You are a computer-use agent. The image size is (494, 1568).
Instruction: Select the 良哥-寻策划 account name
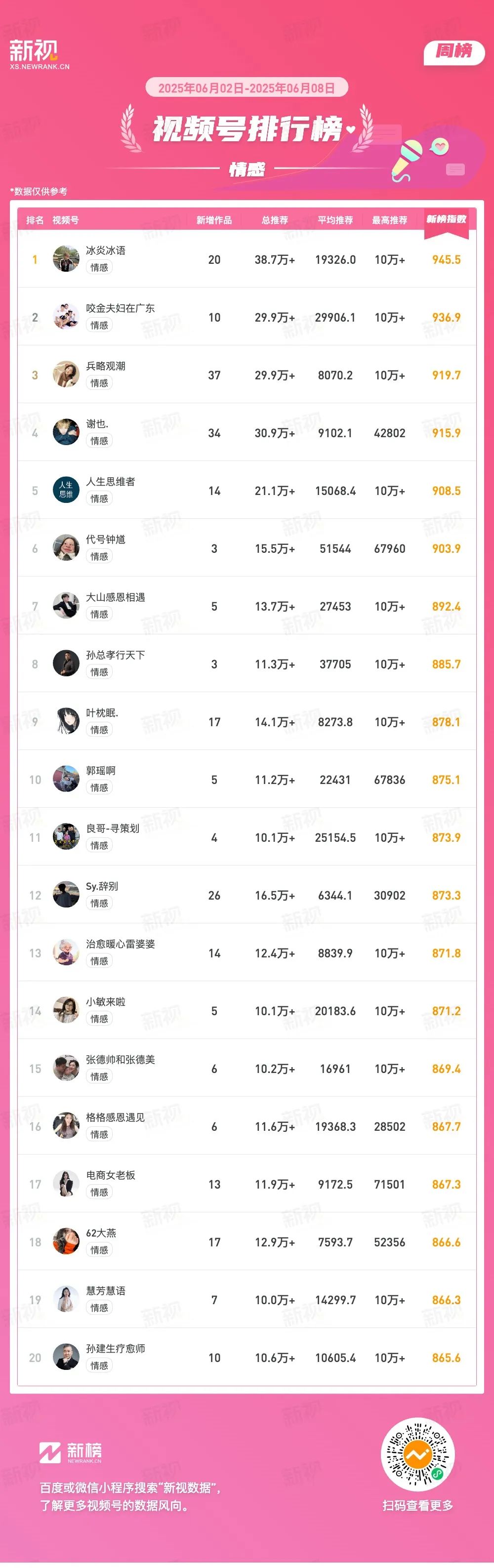tap(113, 828)
